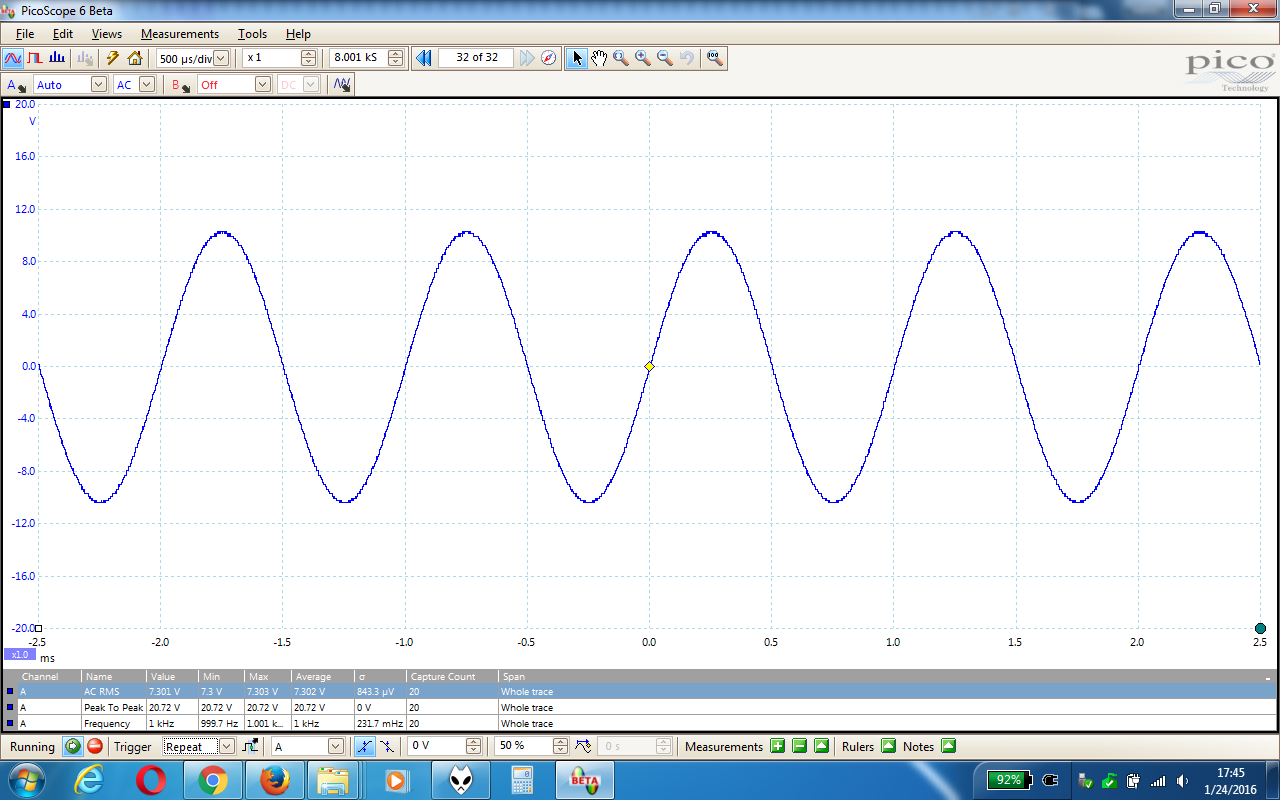
Task: Open the buffer navigator compass icon
Action: [x=549, y=58]
